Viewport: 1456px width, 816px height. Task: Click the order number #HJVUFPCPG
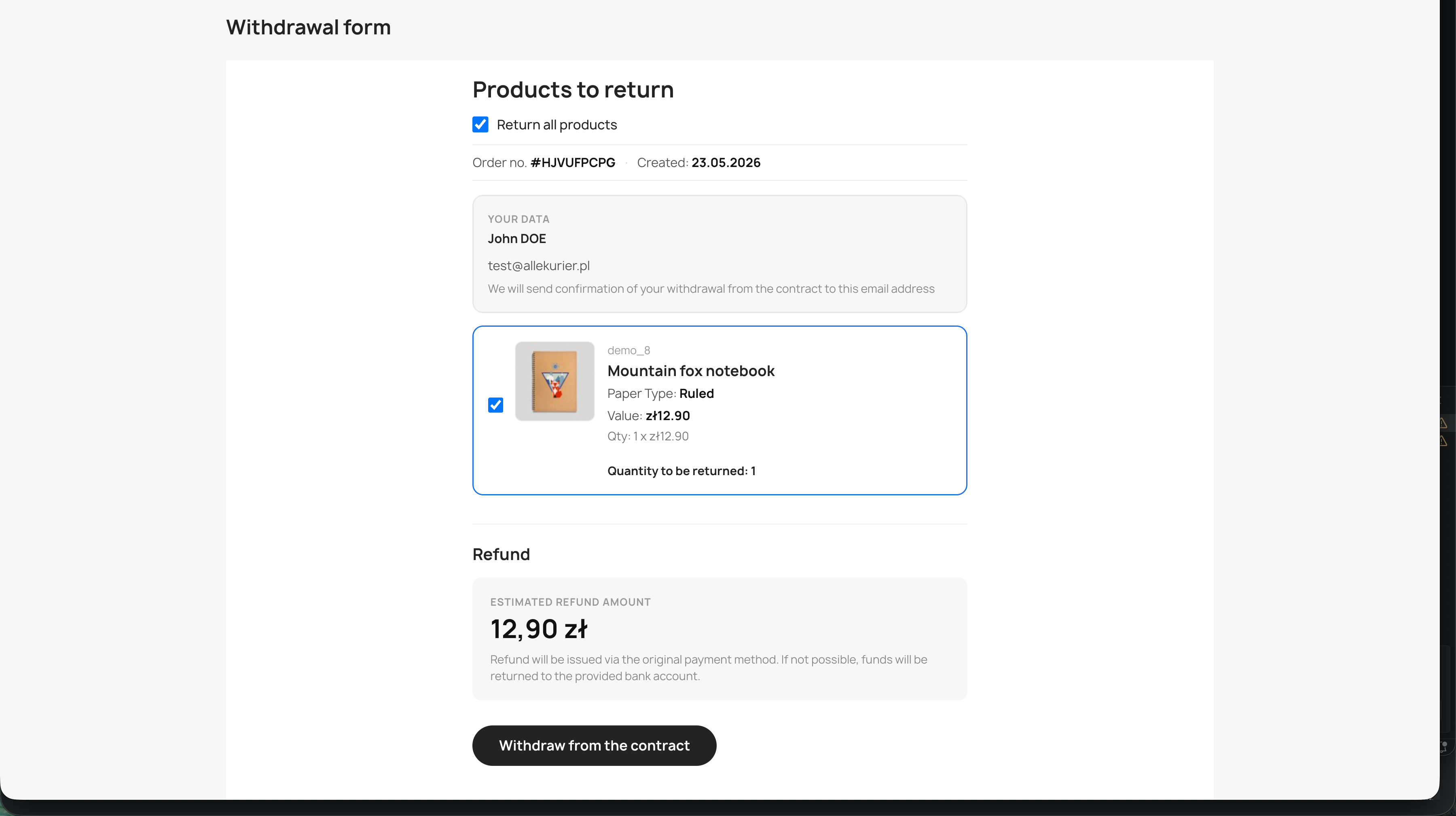tap(573, 163)
